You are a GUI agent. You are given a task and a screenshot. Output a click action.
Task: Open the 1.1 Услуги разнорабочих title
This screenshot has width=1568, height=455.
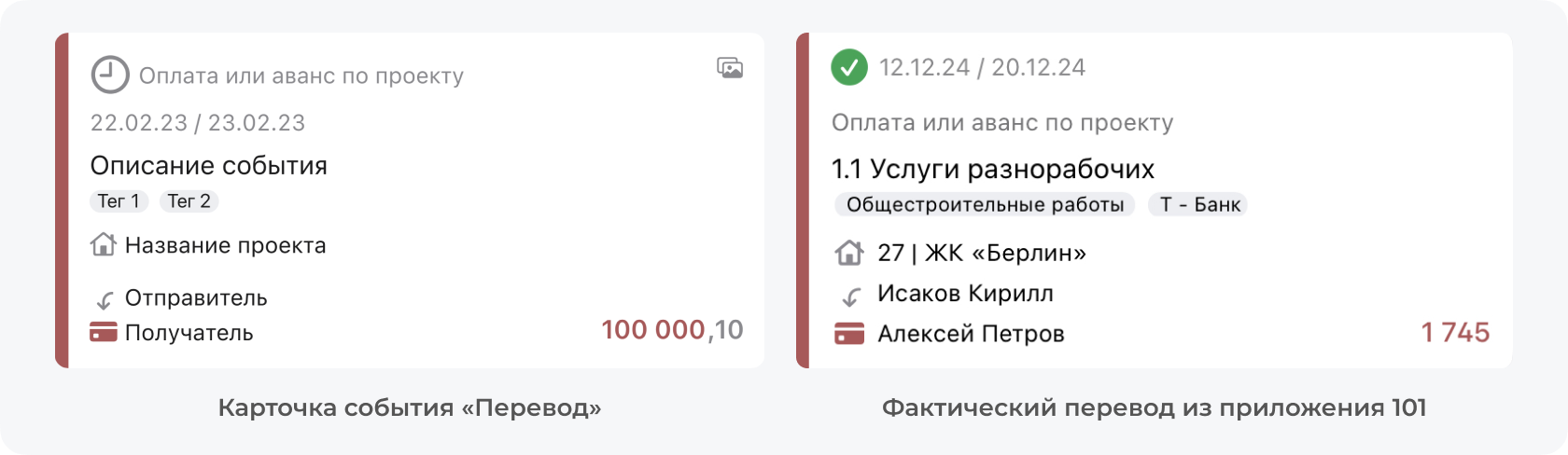[x=993, y=169]
